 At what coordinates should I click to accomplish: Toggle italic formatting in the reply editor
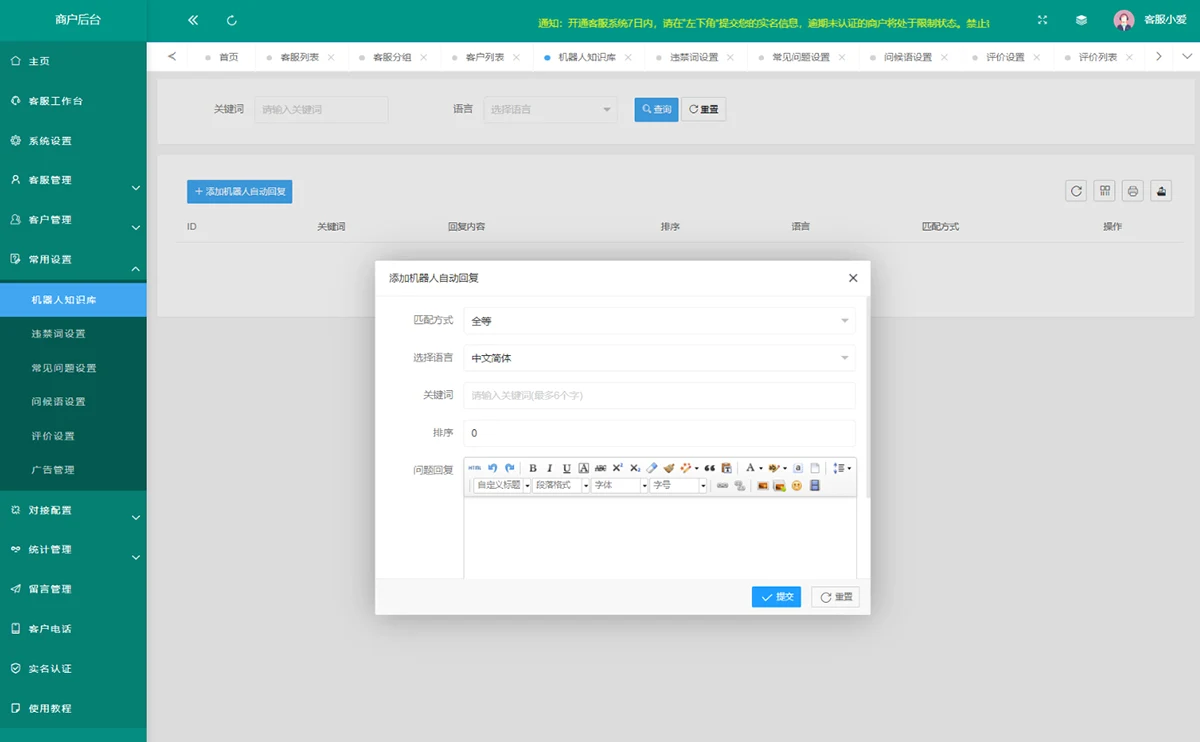coord(549,468)
